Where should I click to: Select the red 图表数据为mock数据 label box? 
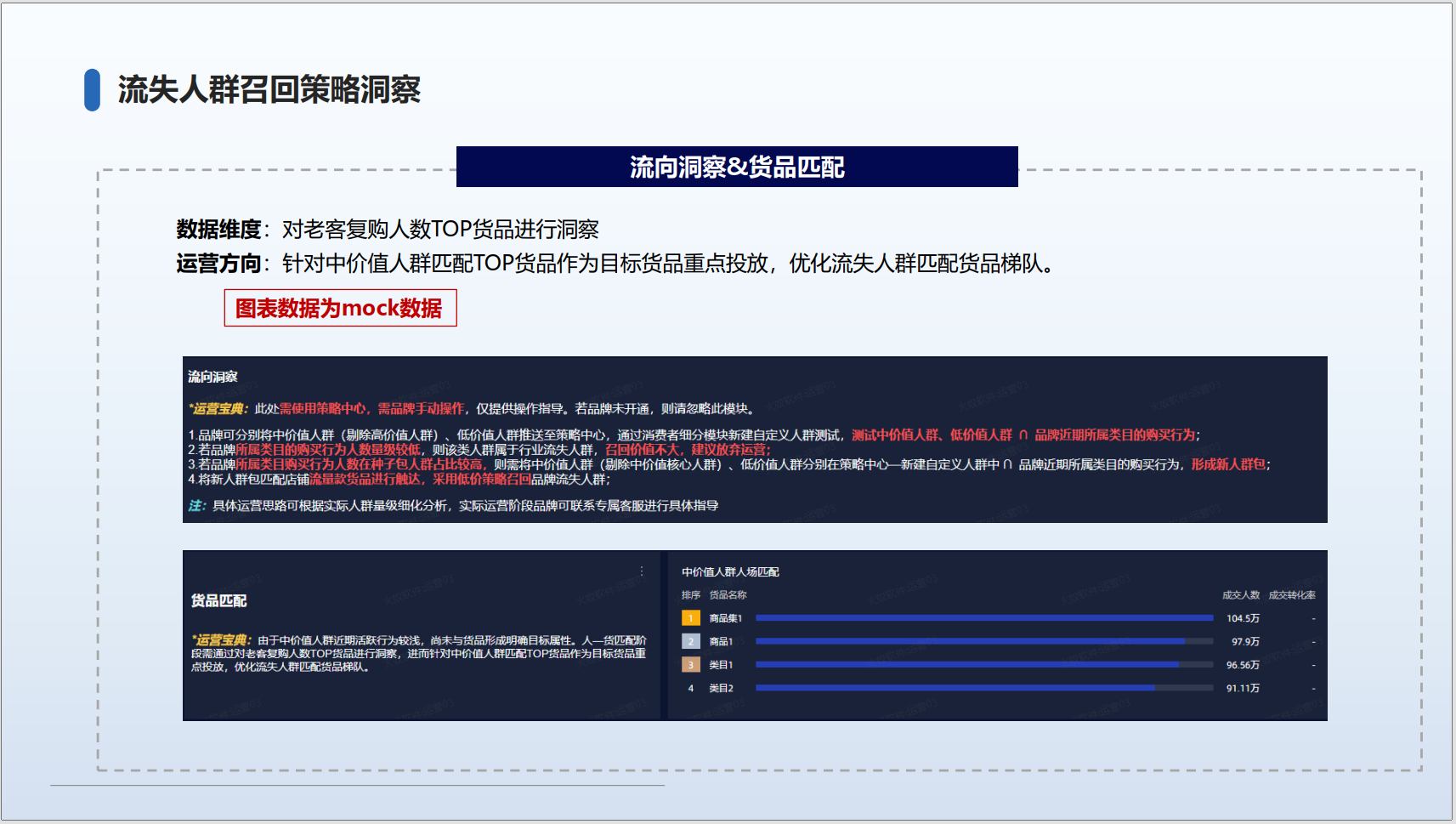tap(340, 308)
